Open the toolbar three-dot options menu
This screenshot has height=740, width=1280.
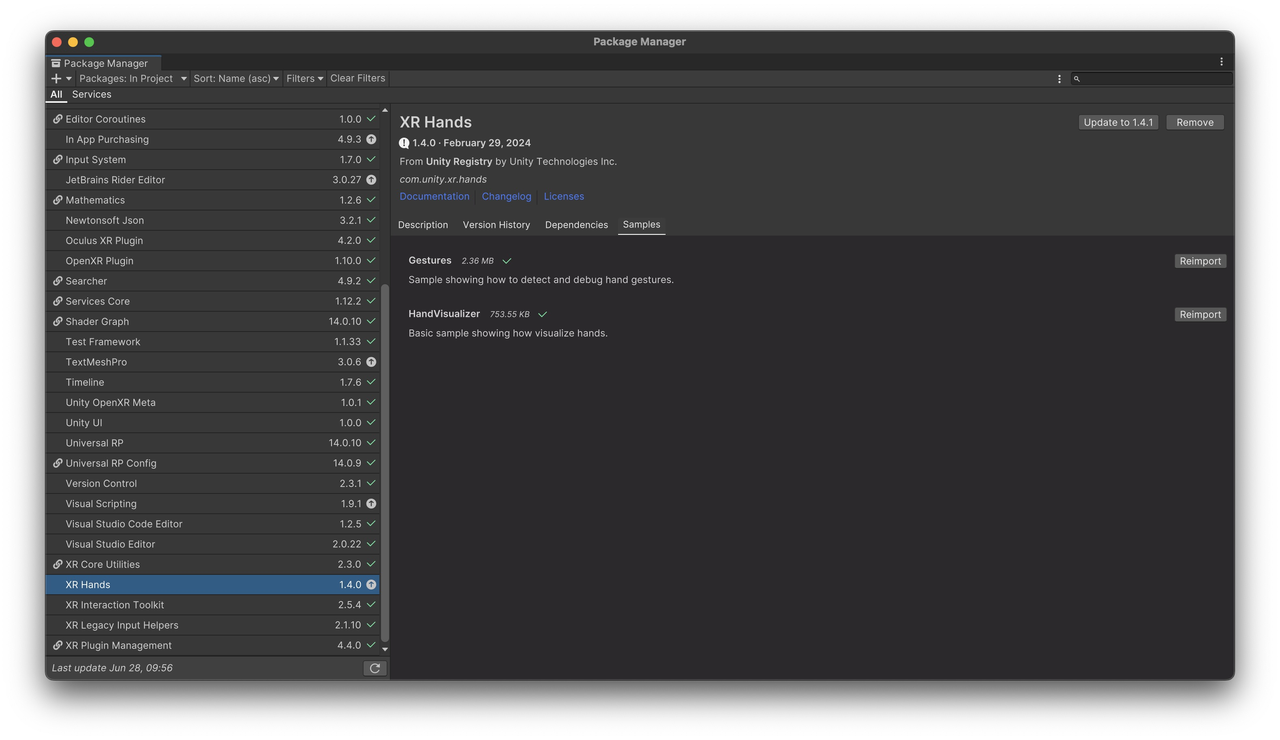[x=1059, y=79]
